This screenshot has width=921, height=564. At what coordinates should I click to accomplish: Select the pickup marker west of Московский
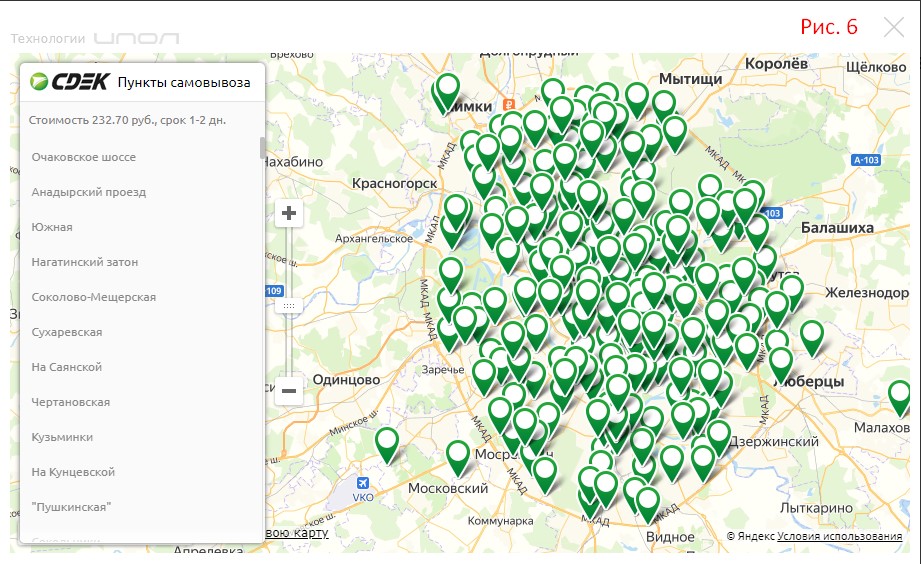pos(386,442)
